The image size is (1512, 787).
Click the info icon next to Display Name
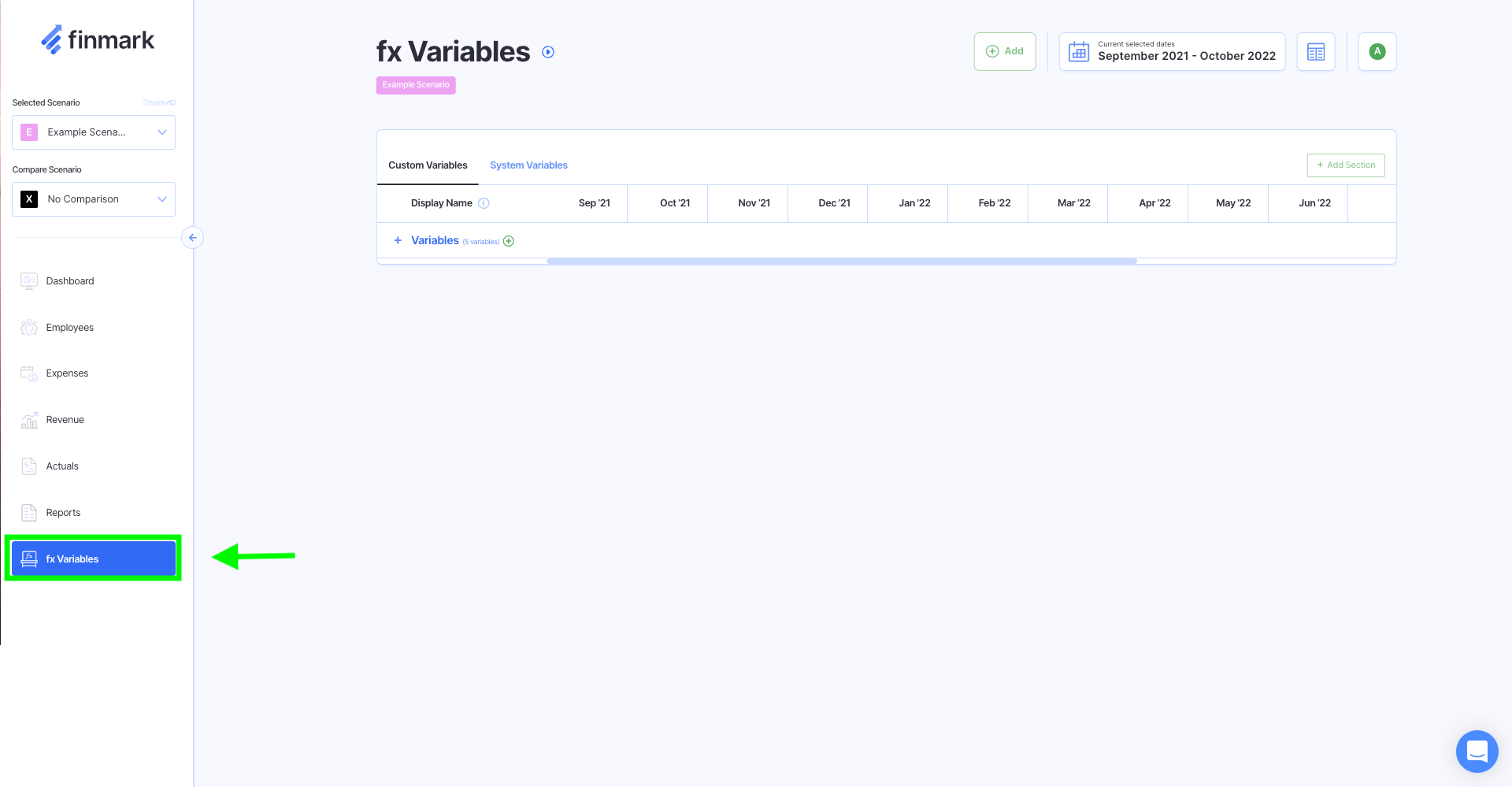(x=484, y=203)
